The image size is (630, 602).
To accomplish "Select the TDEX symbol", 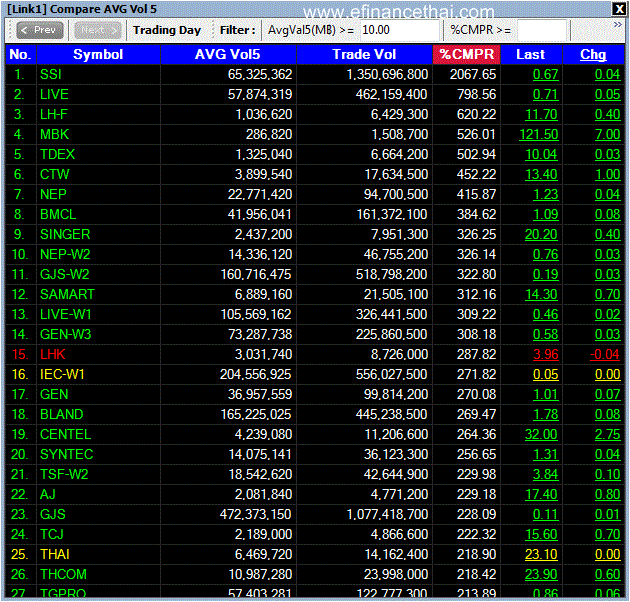I will [x=57, y=154].
